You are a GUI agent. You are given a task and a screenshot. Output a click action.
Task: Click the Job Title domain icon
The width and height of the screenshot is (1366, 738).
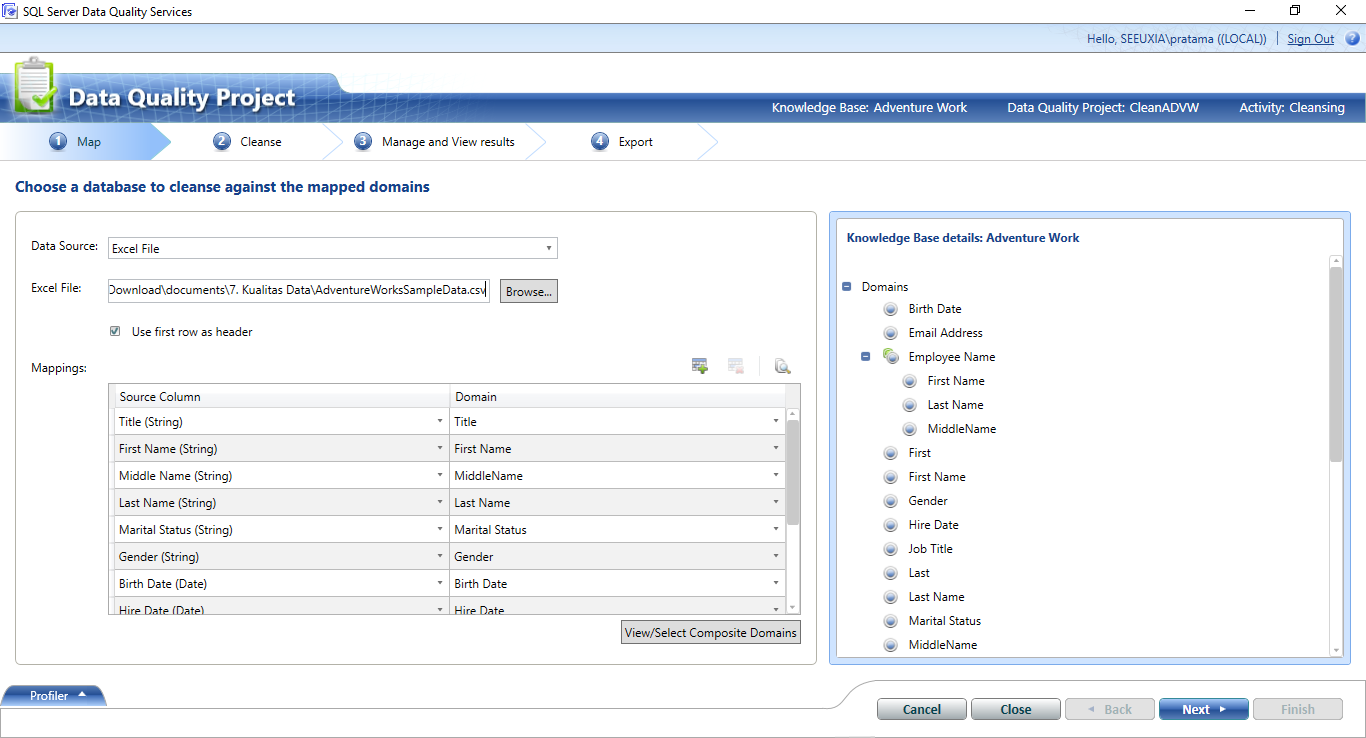[x=891, y=549]
